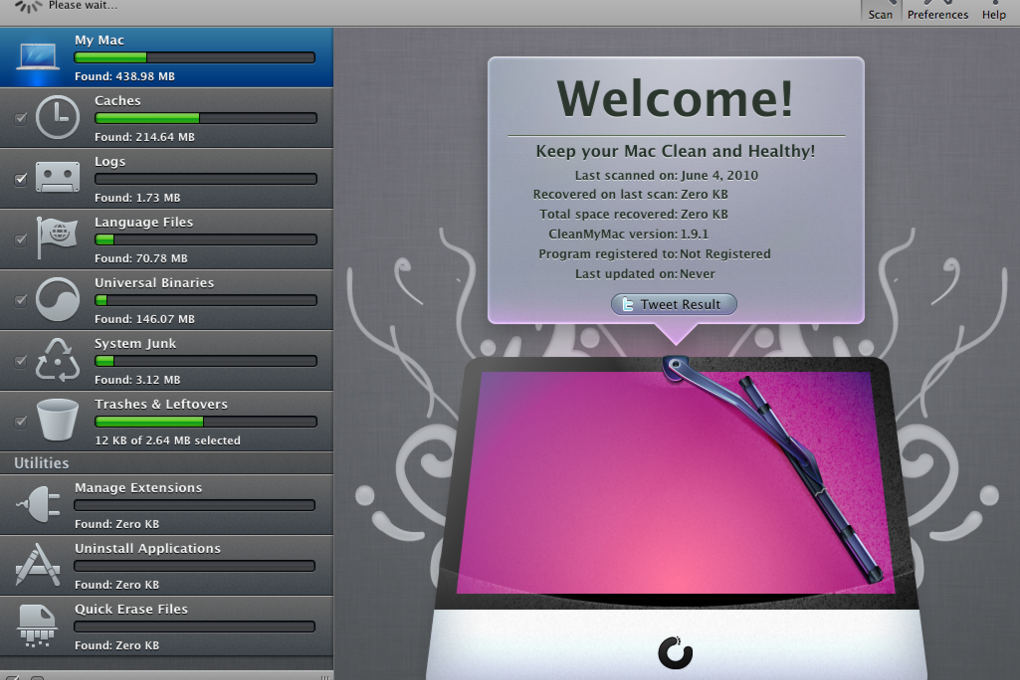
Task: Click 'Found: 214.64 MB' text
Action: tap(144, 137)
